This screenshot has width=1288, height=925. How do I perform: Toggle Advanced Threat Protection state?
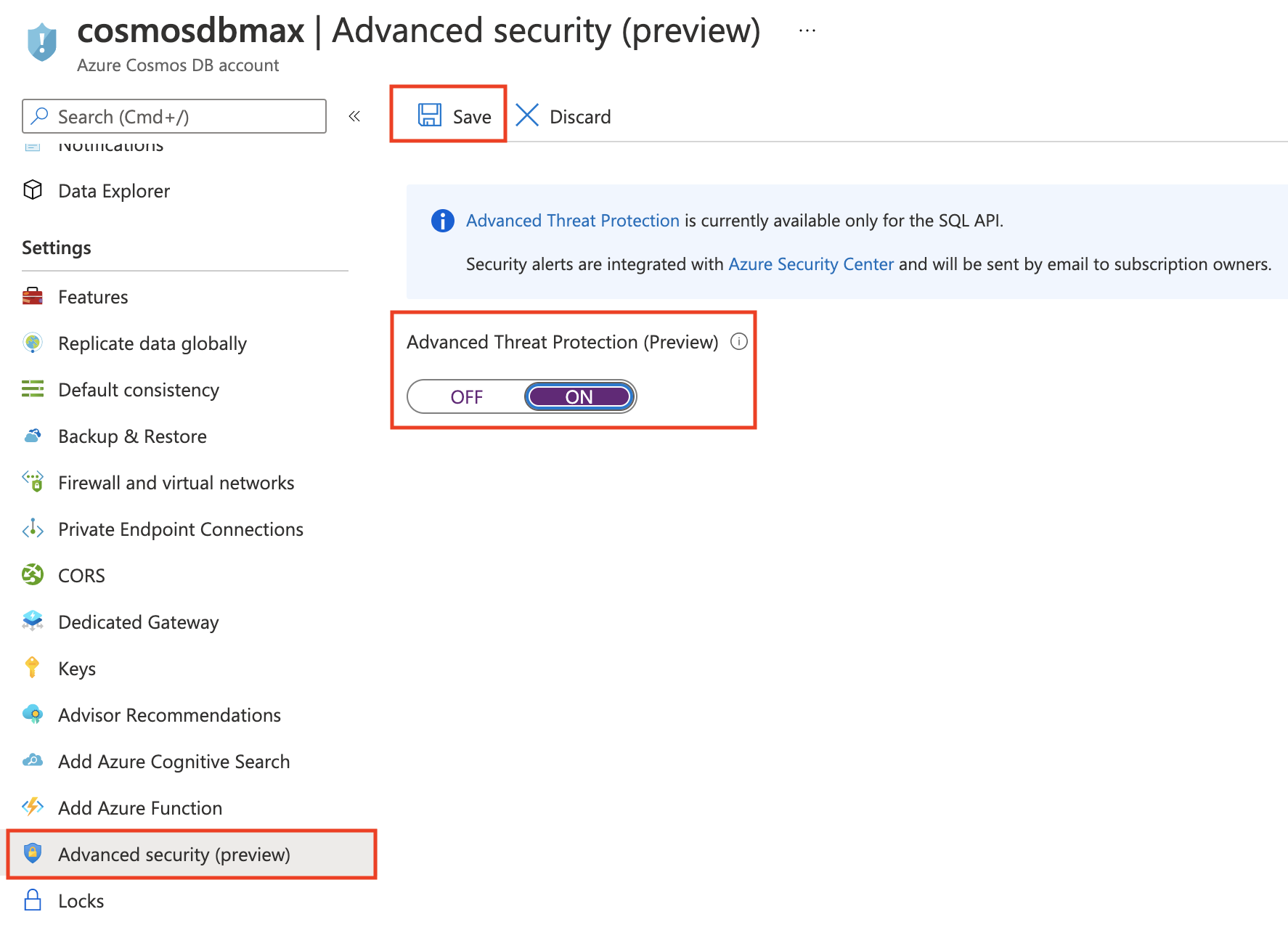click(521, 396)
